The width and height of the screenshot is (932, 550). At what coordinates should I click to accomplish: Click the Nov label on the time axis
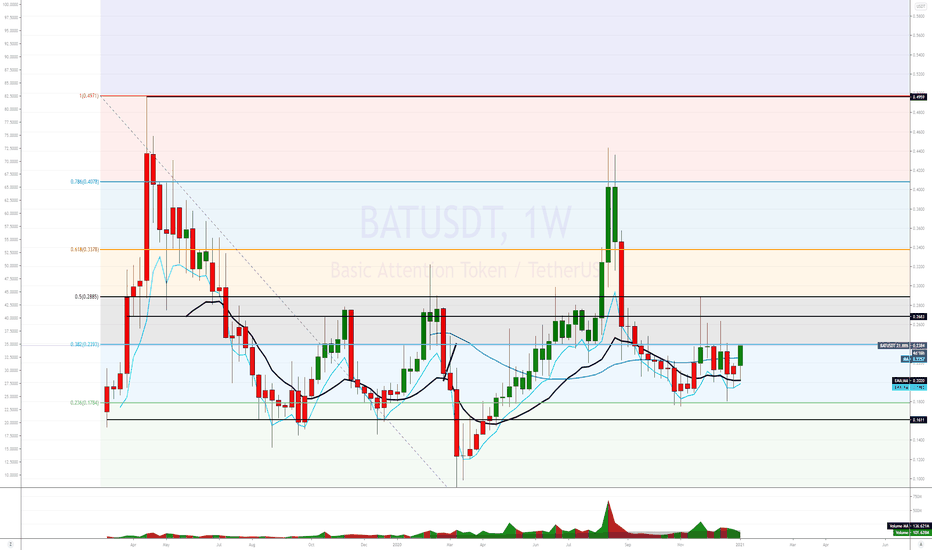(x=681, y=545)
